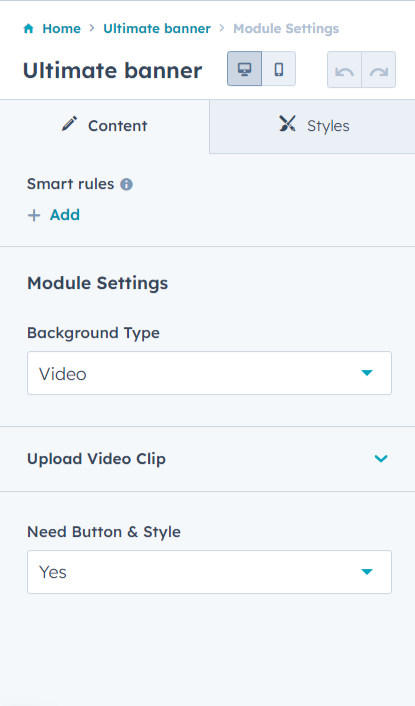Undo the last change
This screenshot has height=706, width=415.
click(344, 70)
